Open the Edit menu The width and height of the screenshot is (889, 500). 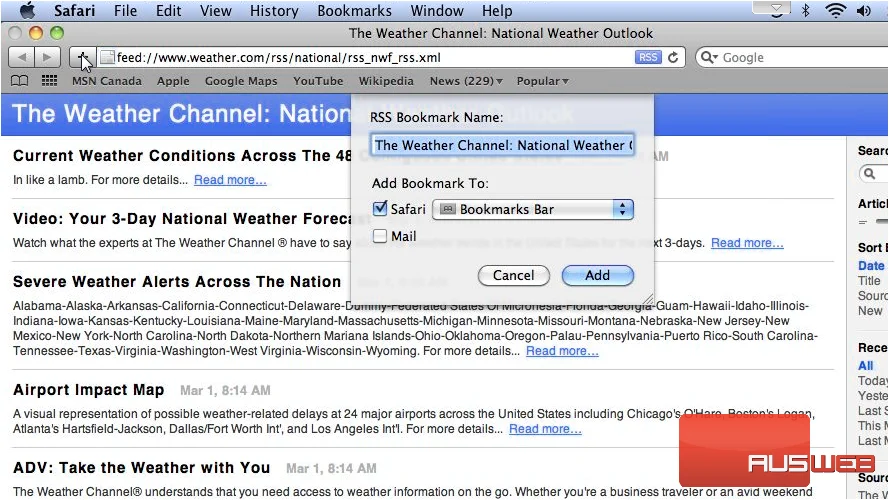pos(168,10)
